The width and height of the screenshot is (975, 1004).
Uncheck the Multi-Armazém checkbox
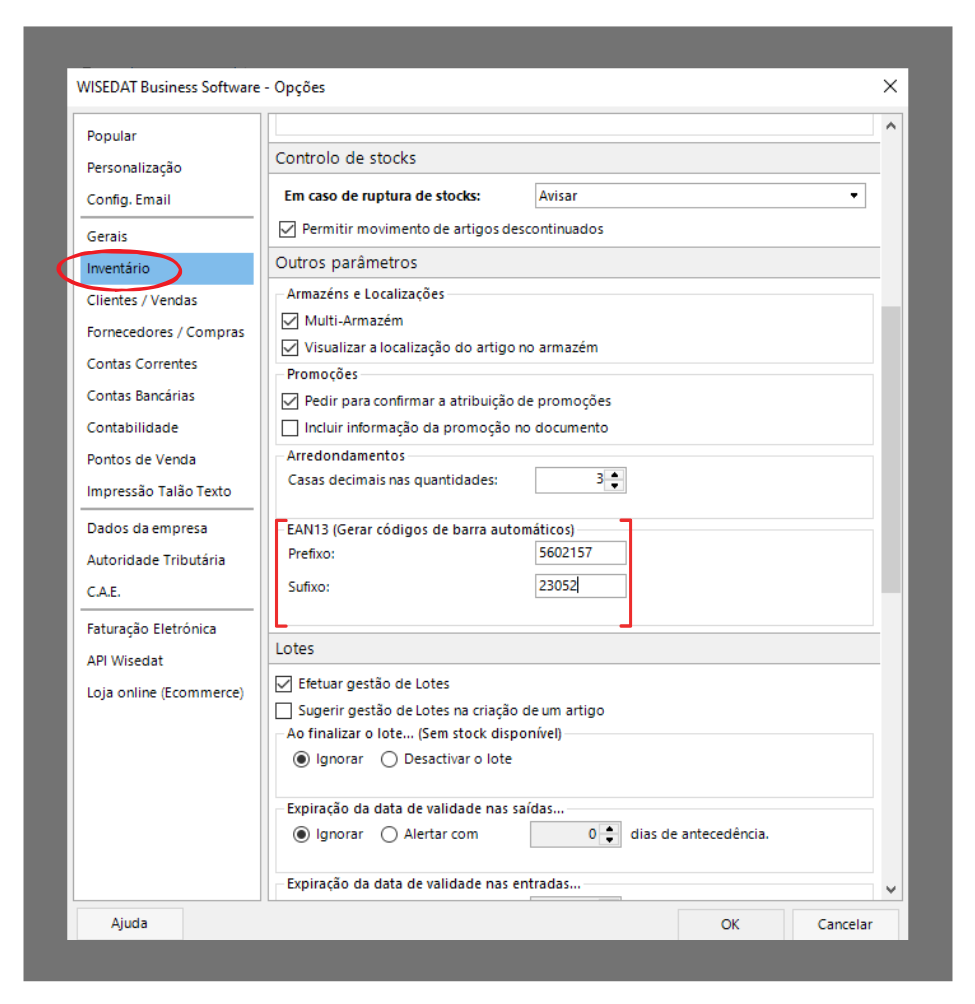coord(290,321)
